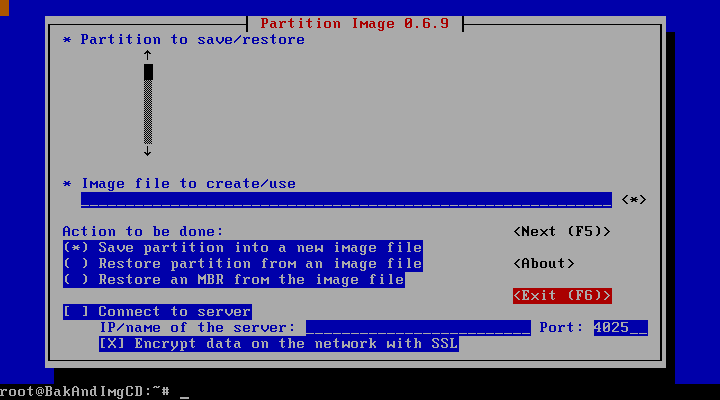720x400 pixels.
Task: Toggle Encrypt data on the network with SSL
Action: [279, 344]
